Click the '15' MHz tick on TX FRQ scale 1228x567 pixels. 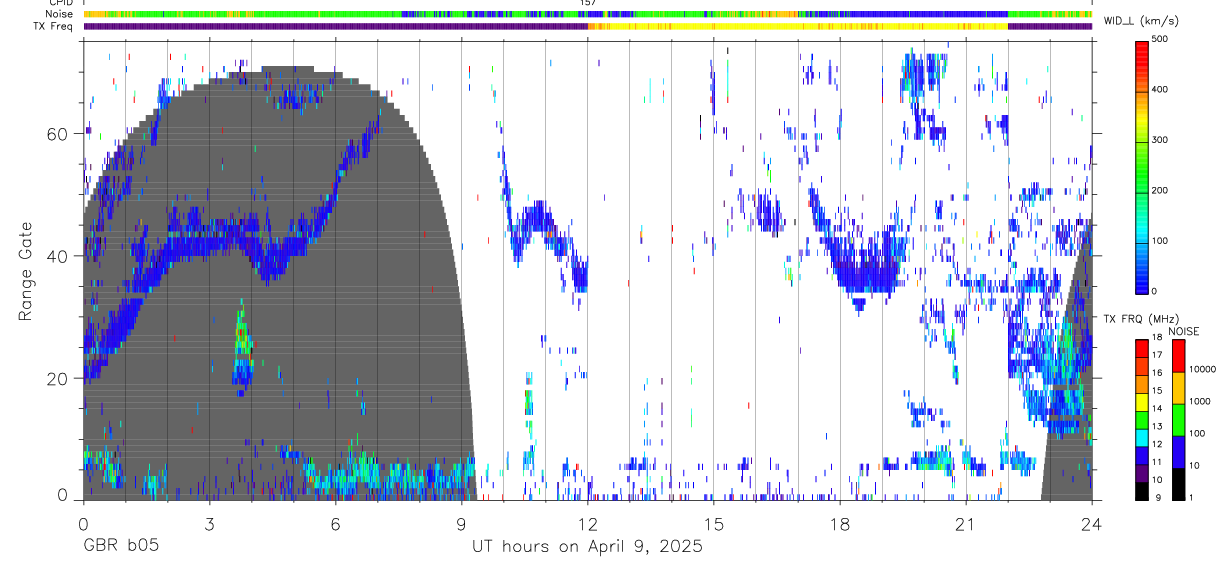point(1158,391)
